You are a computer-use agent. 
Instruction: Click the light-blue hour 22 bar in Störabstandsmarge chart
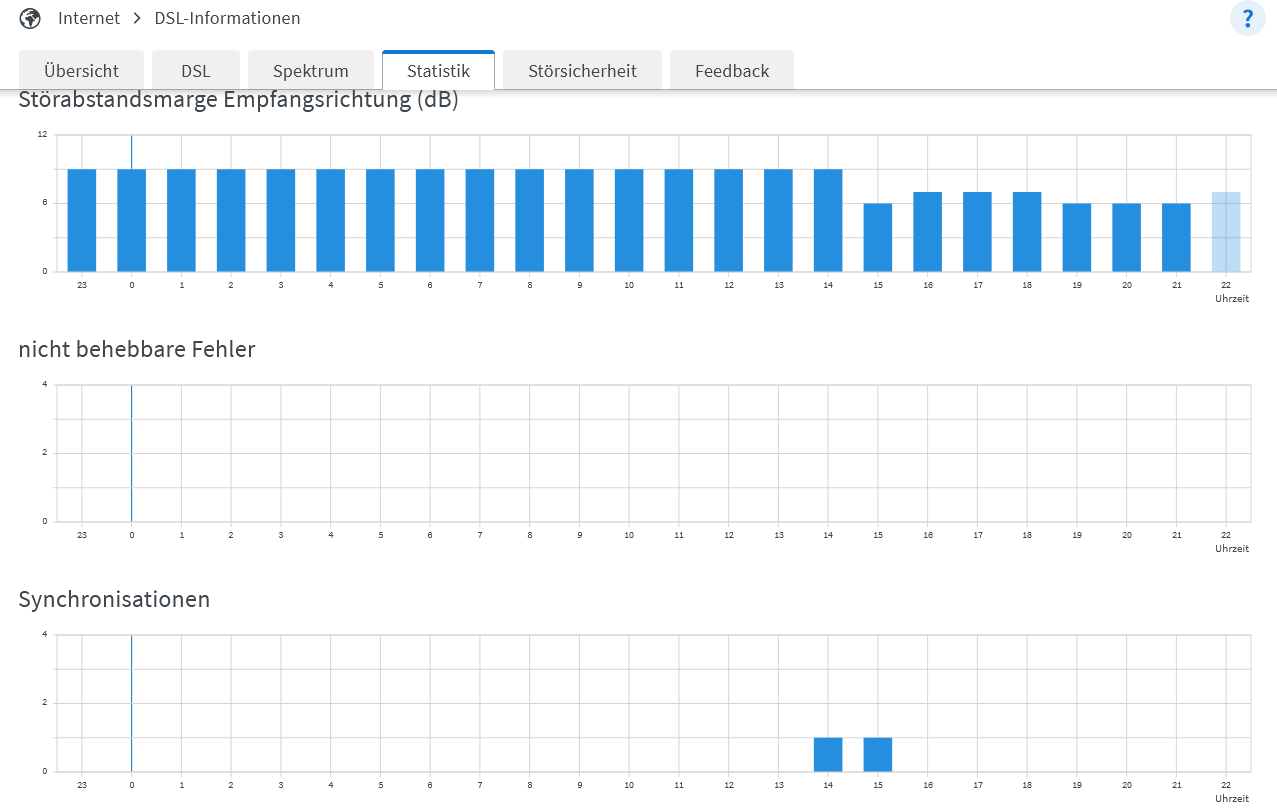tap(1226, 231)
